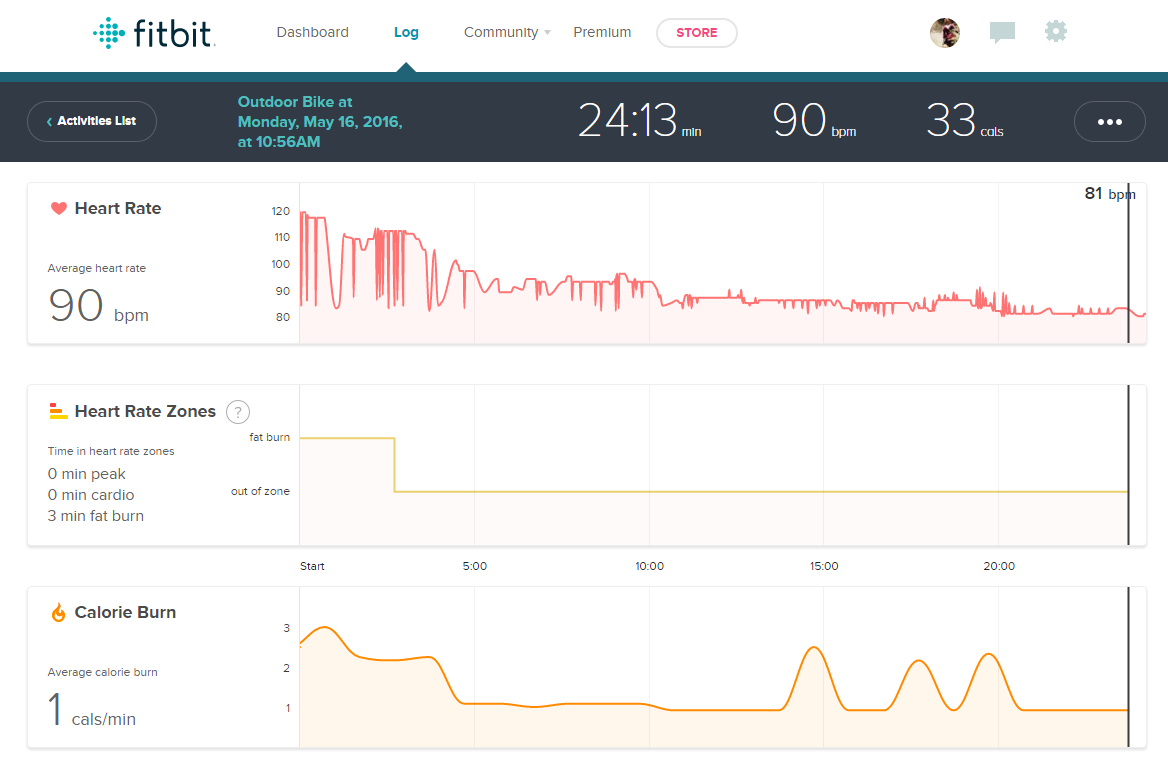Viewport: 1168px width, 777px height.
Task: Click the Outdoor Bike activity title
Action: [x=320, y=121]
